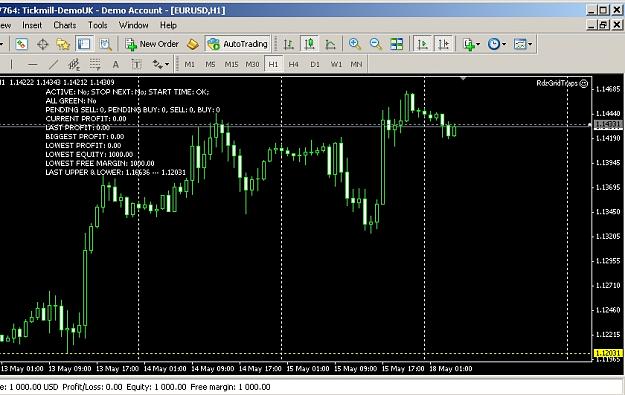
Task: Select the D1 timeframe
Action: [315, 64]
